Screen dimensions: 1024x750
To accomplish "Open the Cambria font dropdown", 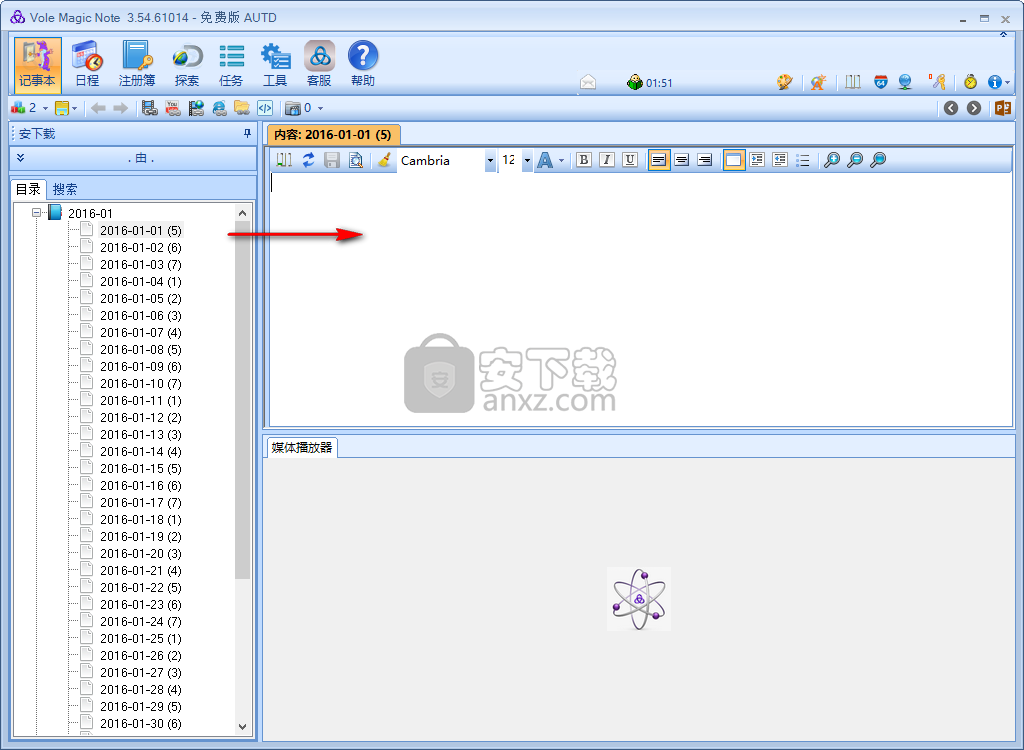I will point(490,160).
